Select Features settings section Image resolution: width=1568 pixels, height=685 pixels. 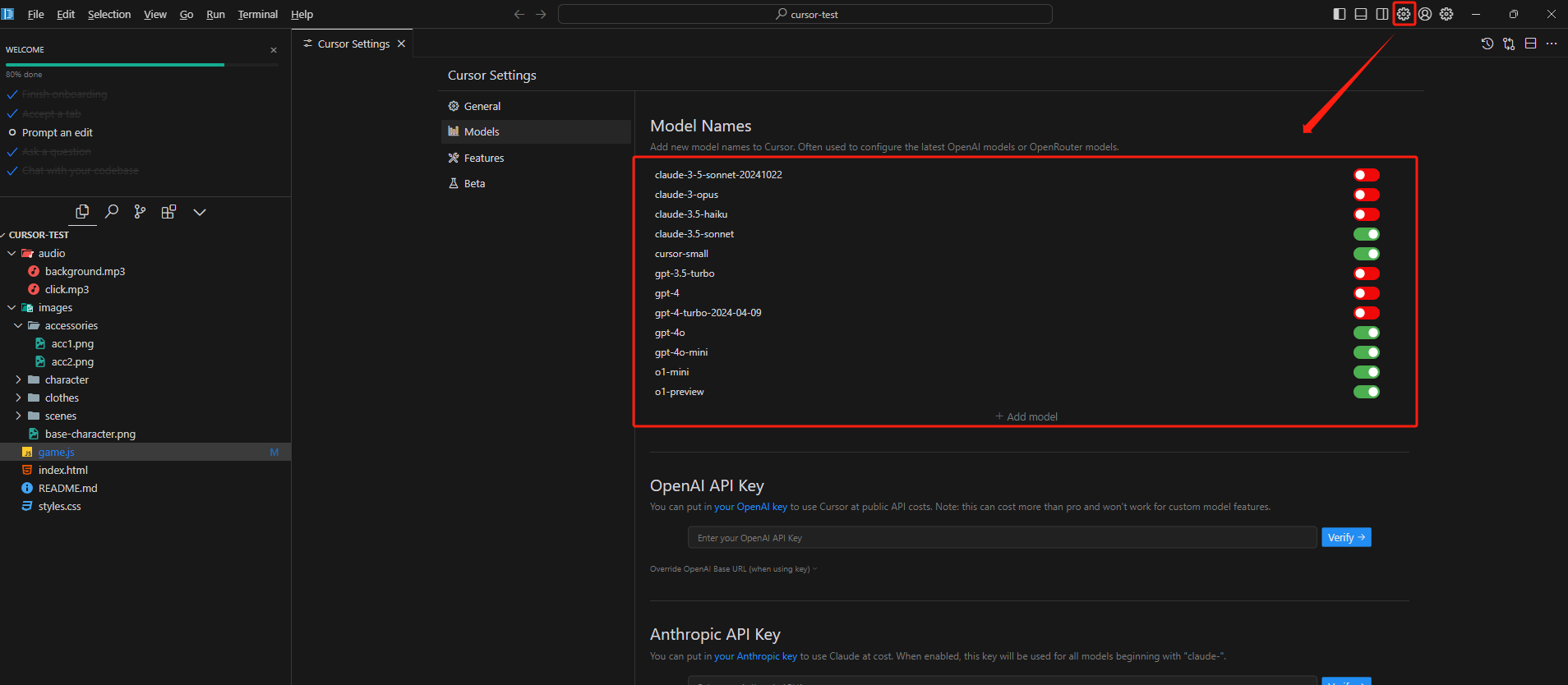pyautogui.click(x=536, y=158)
